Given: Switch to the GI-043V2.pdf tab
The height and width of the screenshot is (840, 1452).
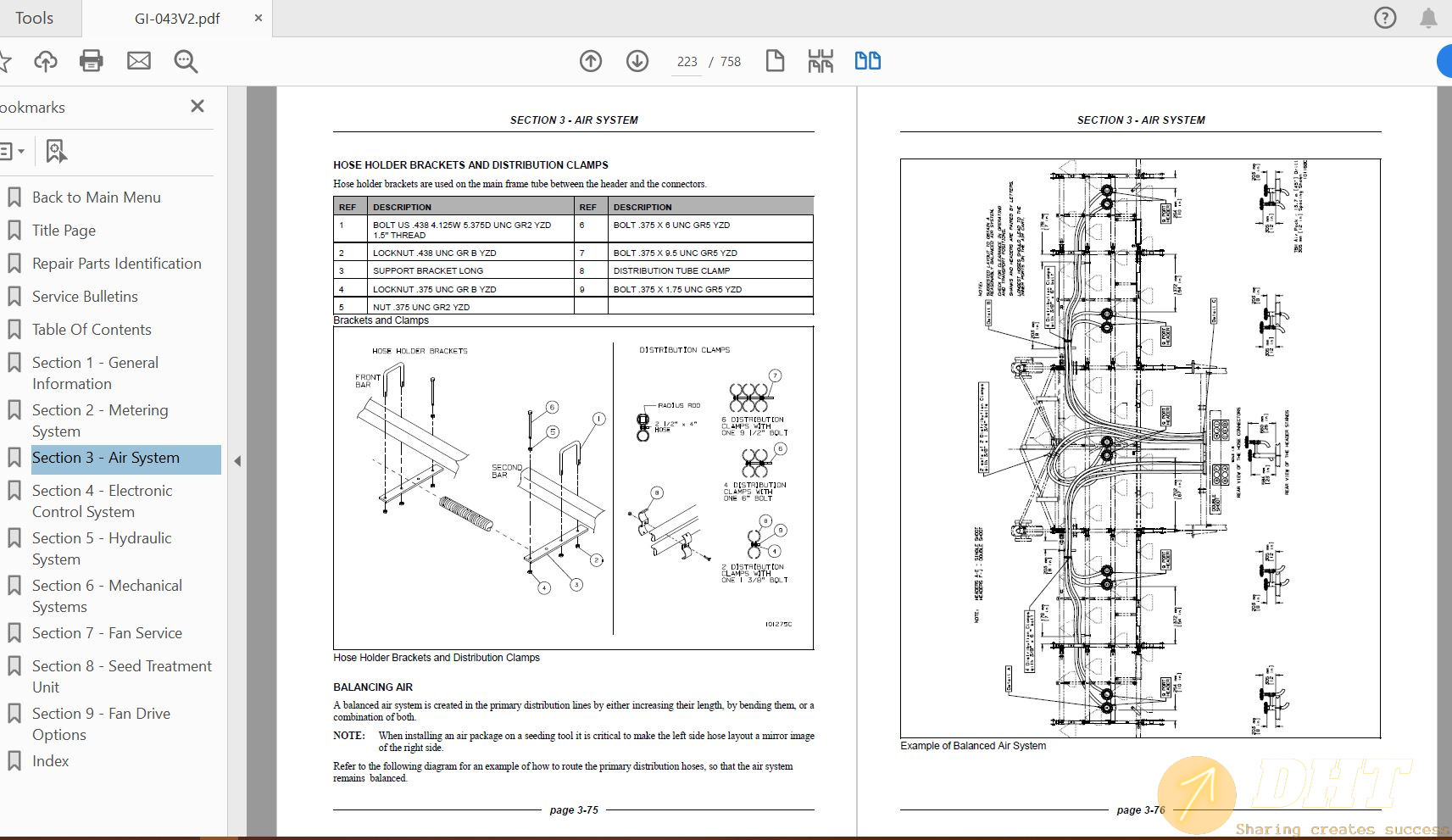Looking at the screenshot, I should pos(176,19).
